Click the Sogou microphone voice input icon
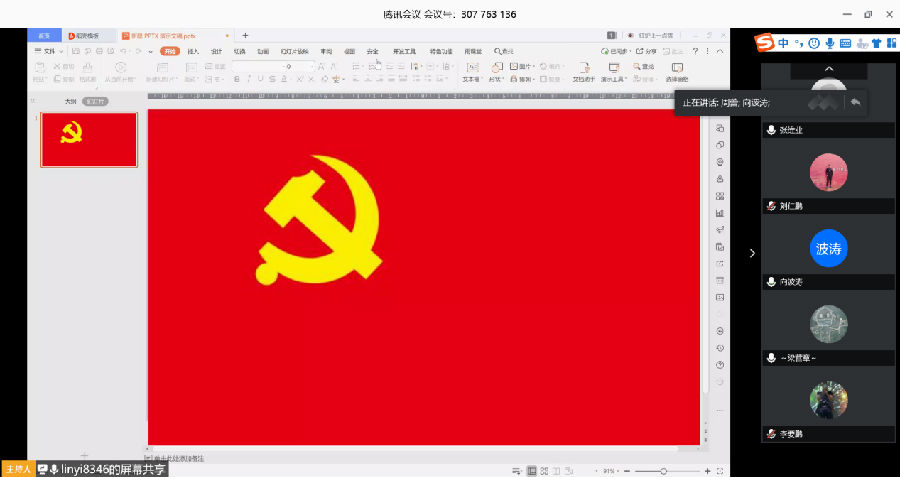 [829, 42]
